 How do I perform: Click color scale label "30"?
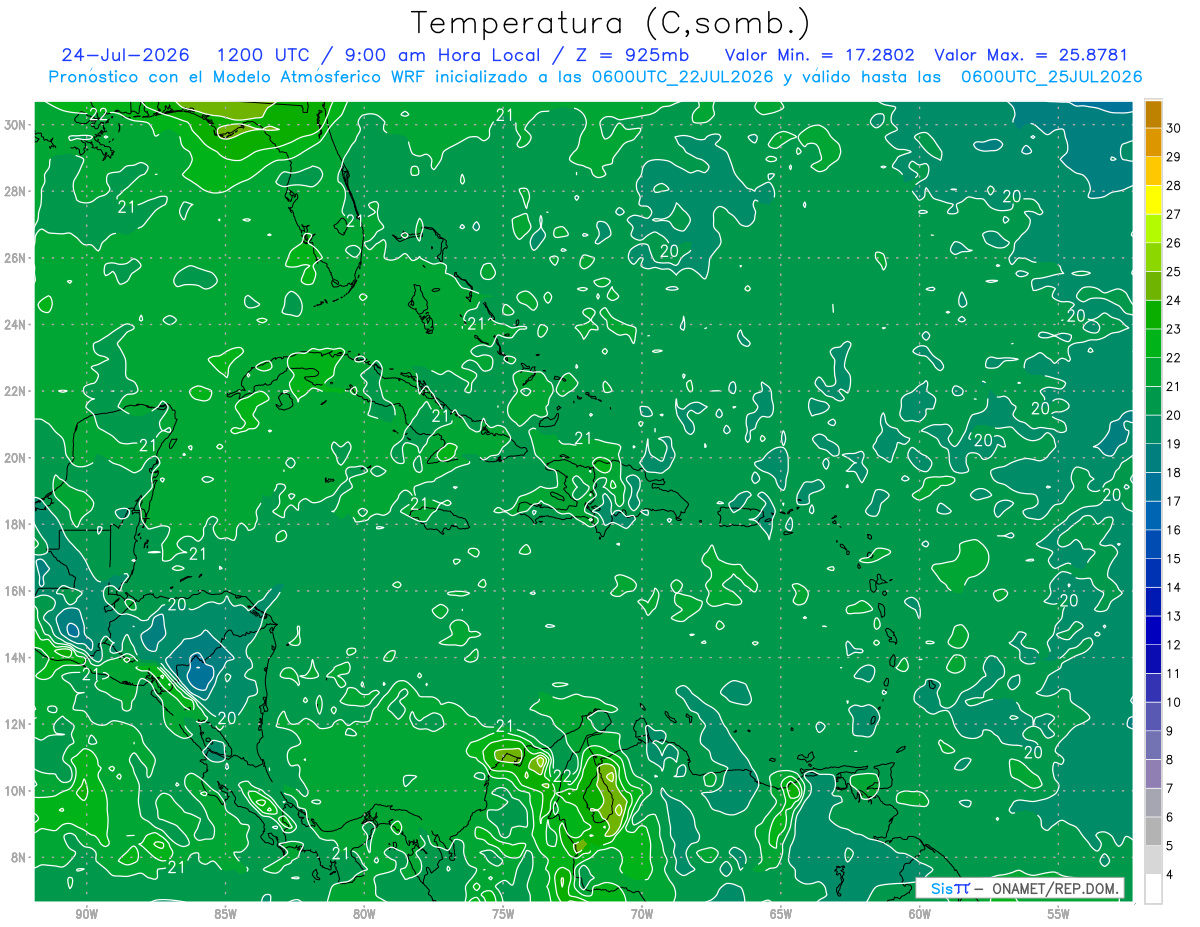(1174, 128)
